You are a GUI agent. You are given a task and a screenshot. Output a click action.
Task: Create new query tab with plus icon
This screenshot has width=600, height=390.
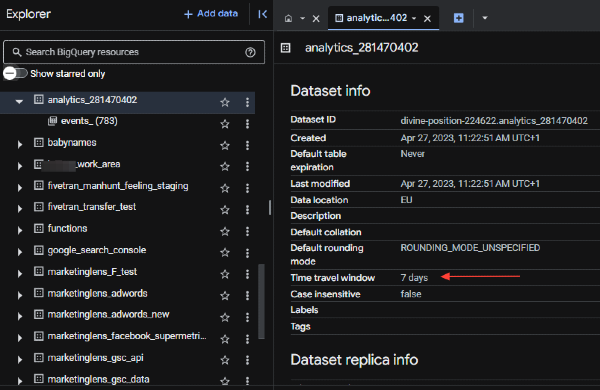[x=458, y=18]
